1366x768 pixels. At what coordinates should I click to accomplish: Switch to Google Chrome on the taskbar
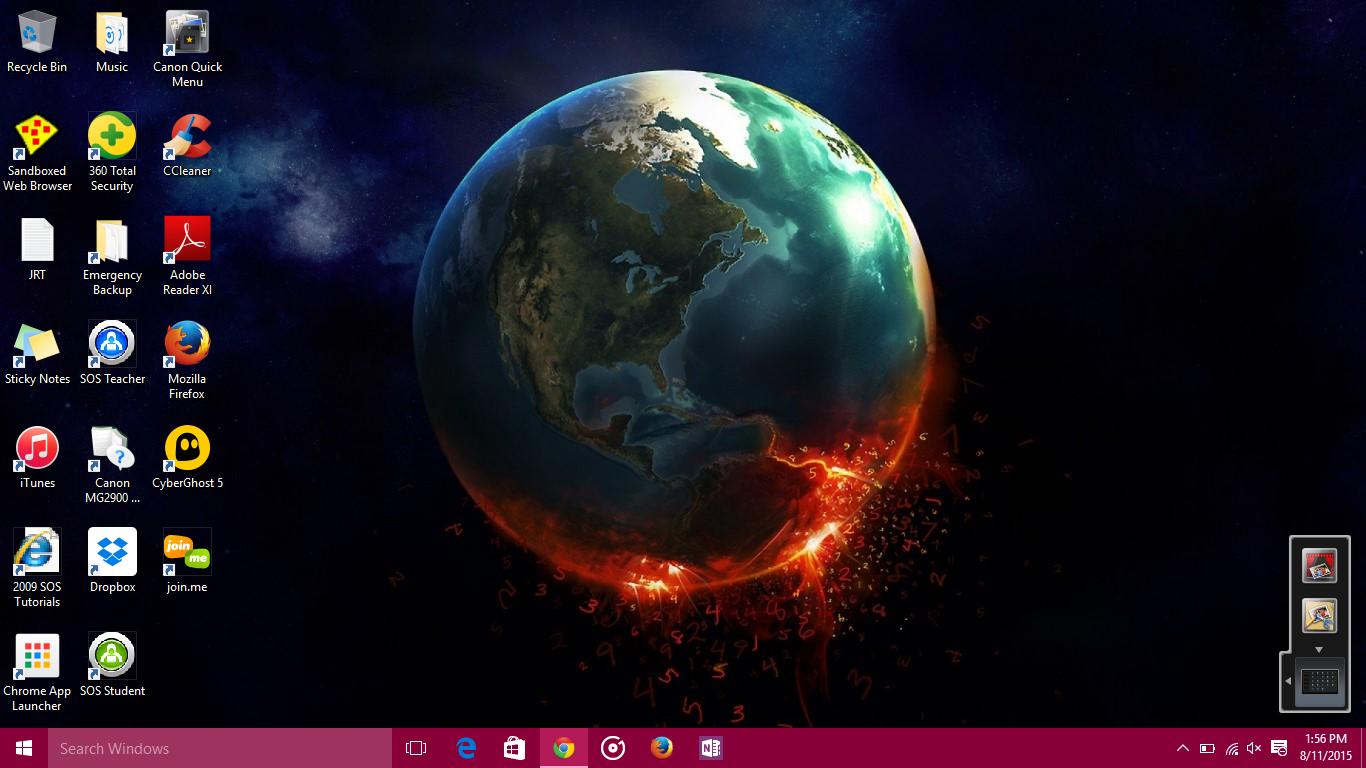[x=564, y=748]
